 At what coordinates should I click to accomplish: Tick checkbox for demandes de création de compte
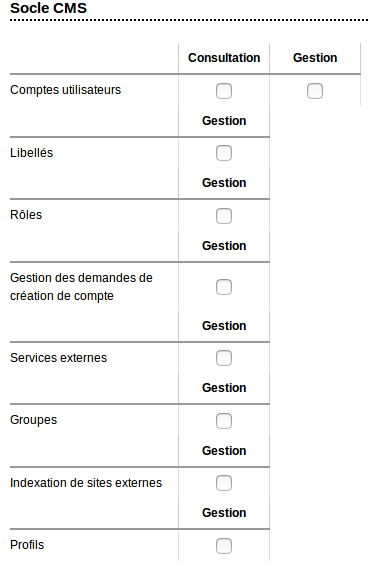pyautogui.click(x=224, y=287)
